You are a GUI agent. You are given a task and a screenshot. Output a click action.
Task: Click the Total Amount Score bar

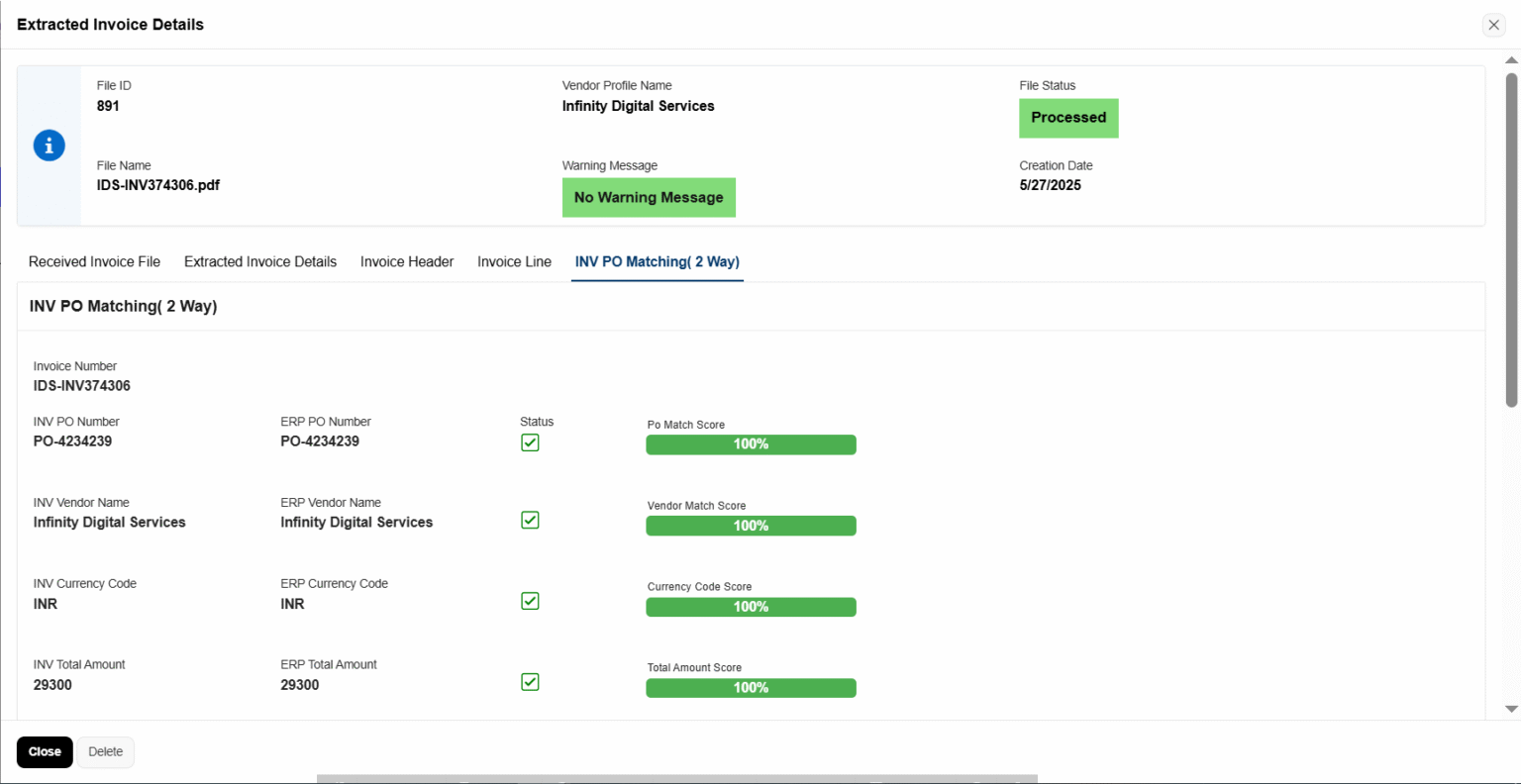[x=751, y=688]
